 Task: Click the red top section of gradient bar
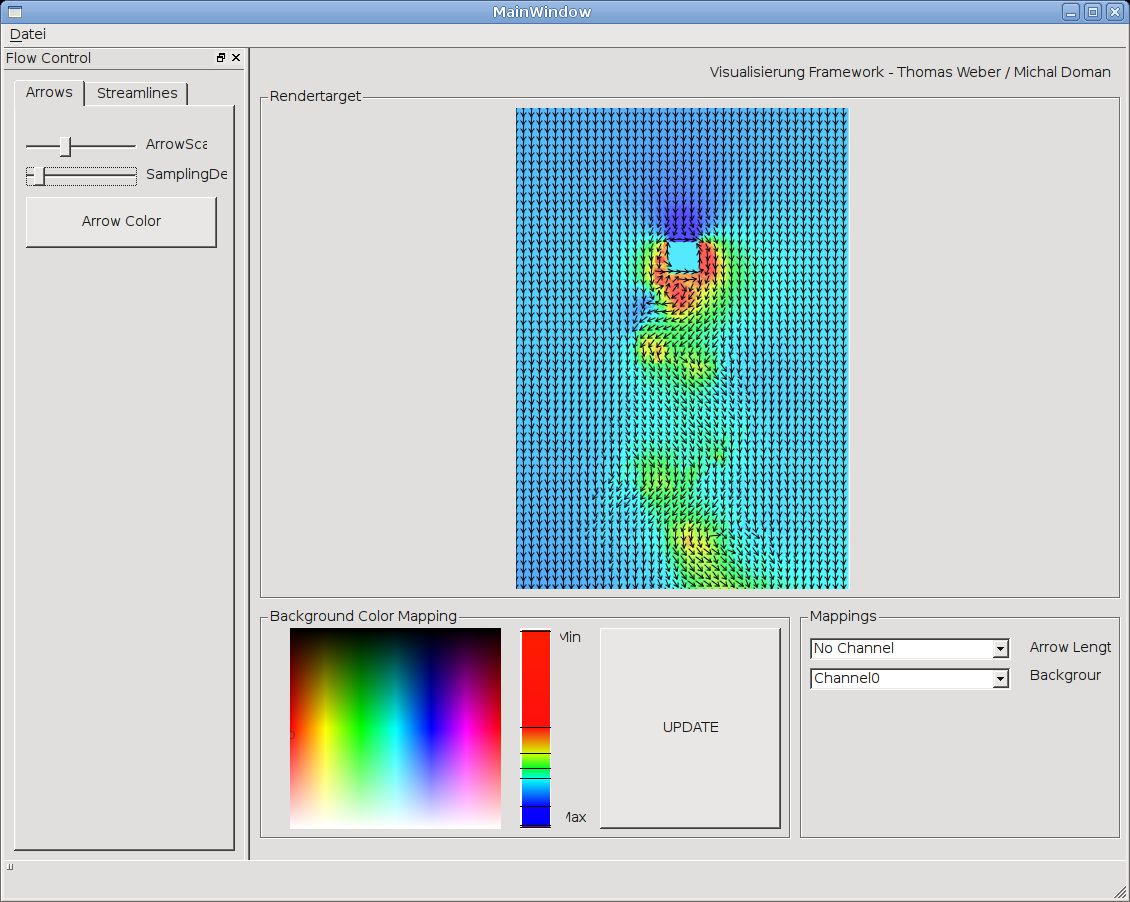(x=535, y=678)
